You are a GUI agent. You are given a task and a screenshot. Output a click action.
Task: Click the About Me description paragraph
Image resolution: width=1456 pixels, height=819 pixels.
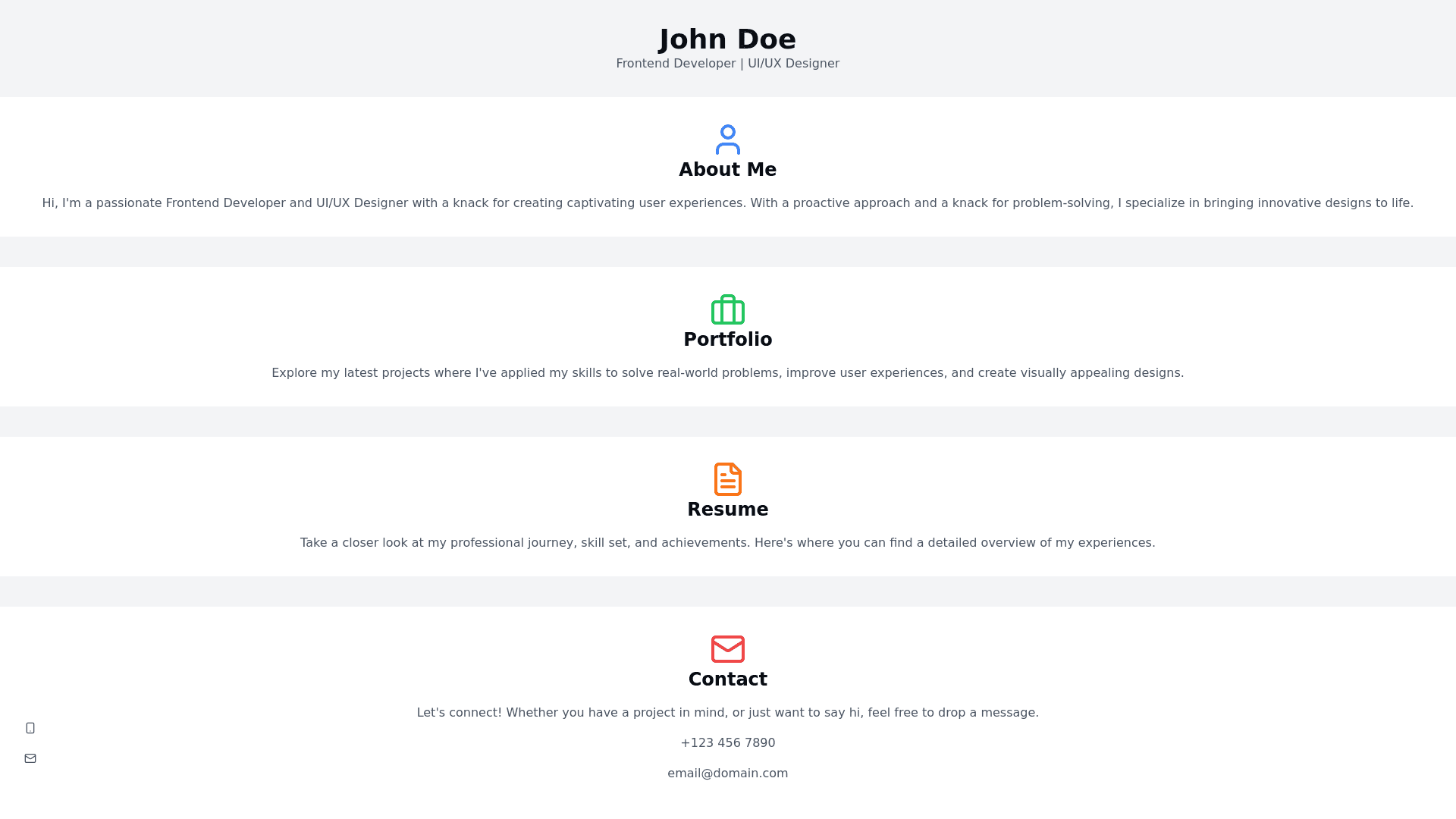727,203
